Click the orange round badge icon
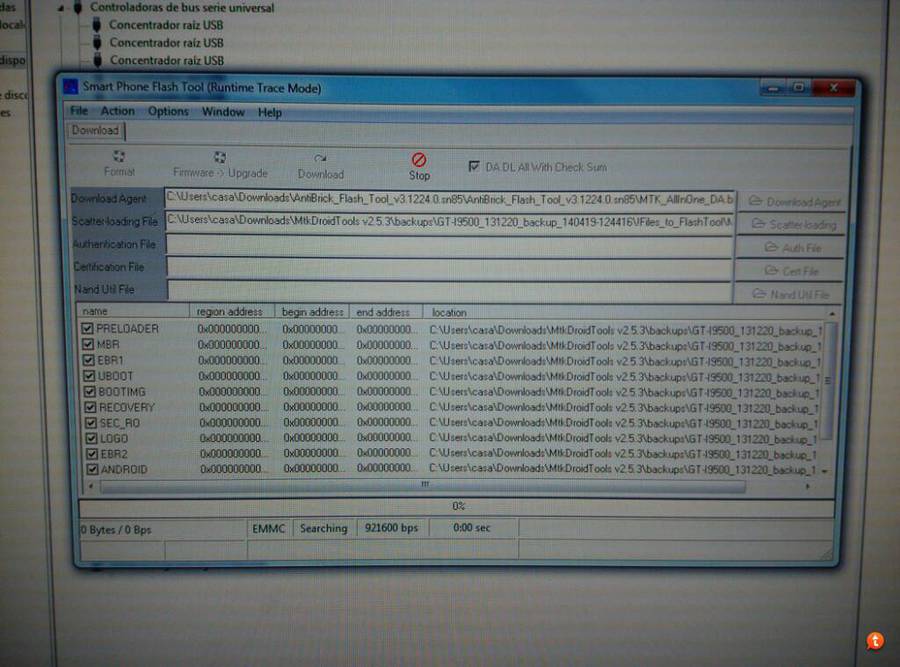 click(x=875, y=640)
